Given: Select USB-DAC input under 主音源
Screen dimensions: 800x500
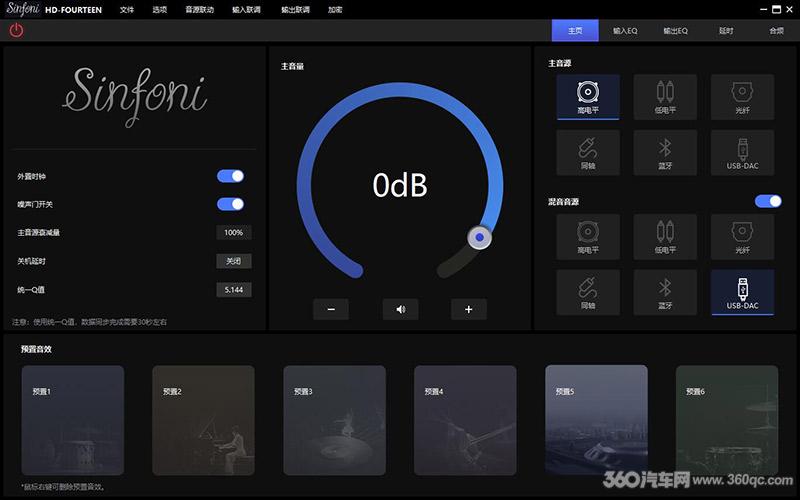Looking at the screenshot, I should 742,153.
